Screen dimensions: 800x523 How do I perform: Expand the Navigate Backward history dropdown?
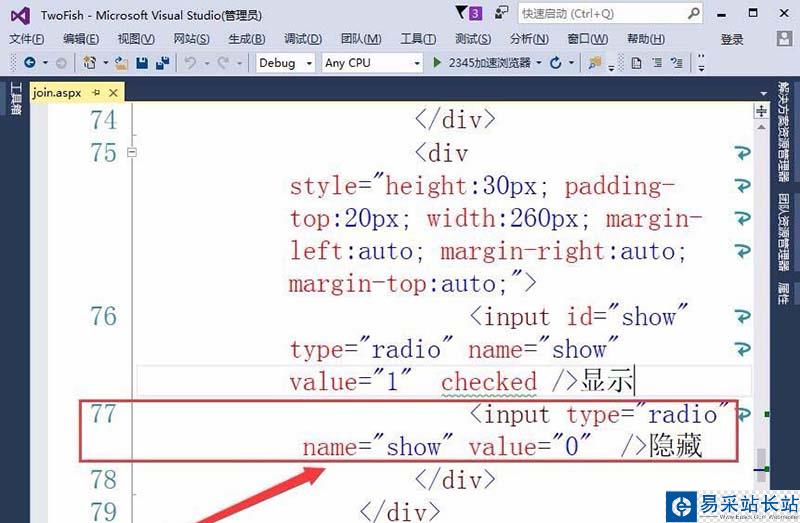pos(45,63)
